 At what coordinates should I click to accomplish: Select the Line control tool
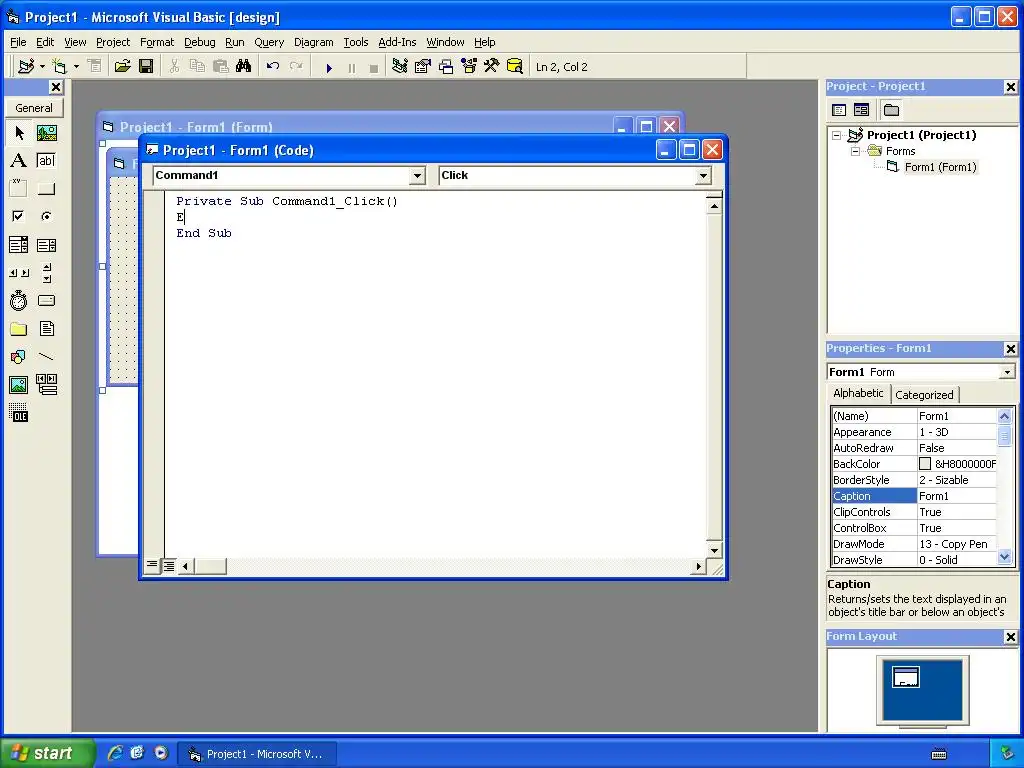coord(46,357)
